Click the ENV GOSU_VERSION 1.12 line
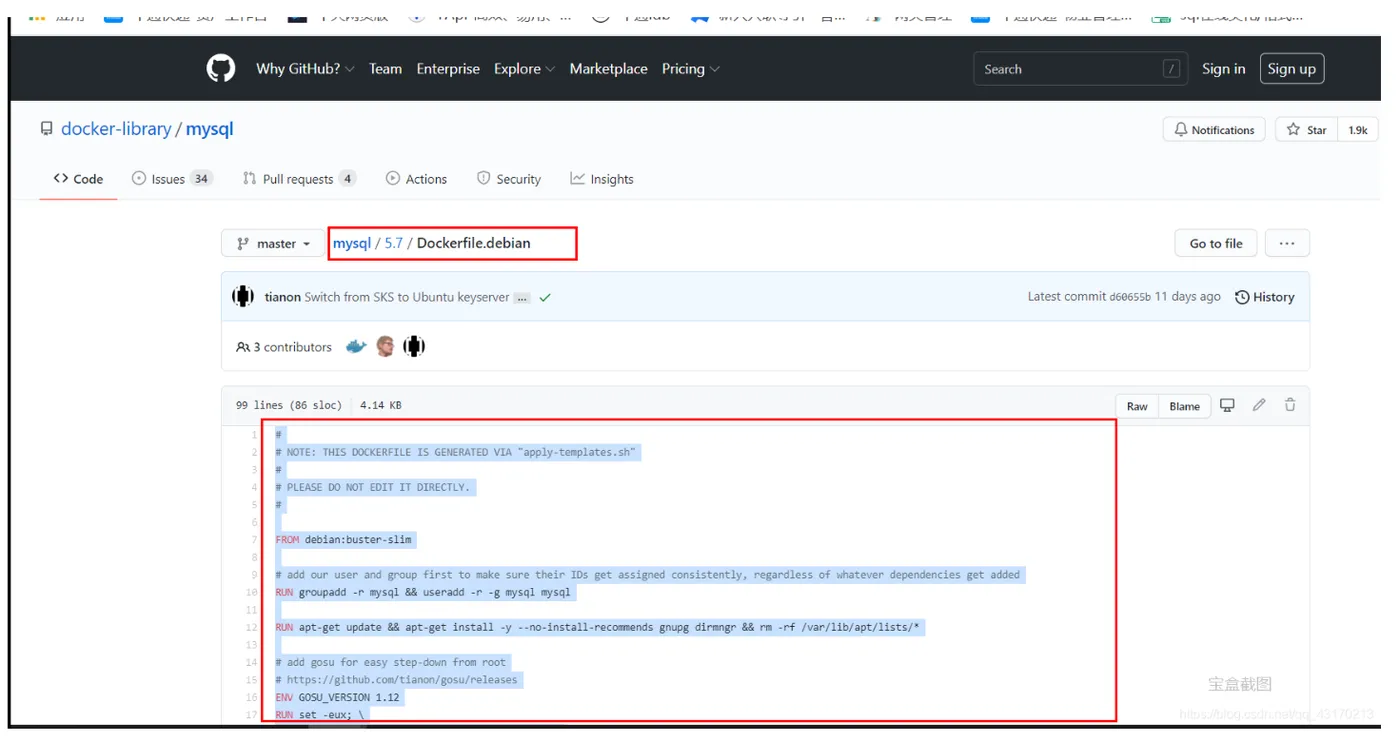This screenshot has height=742, width=1400. (338, 697)
